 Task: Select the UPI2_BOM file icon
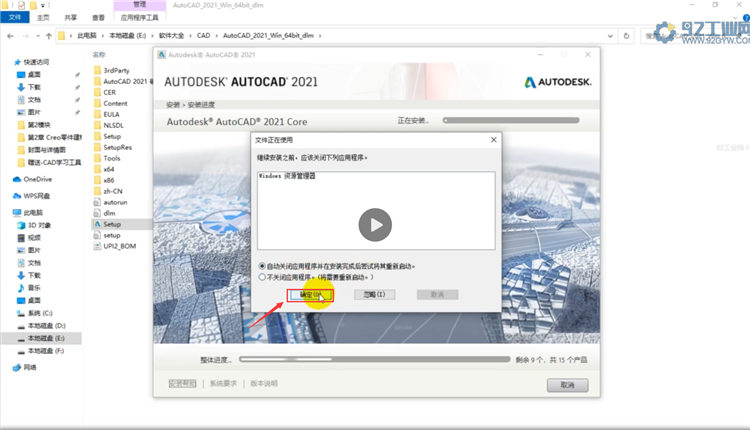click(97, 246)
